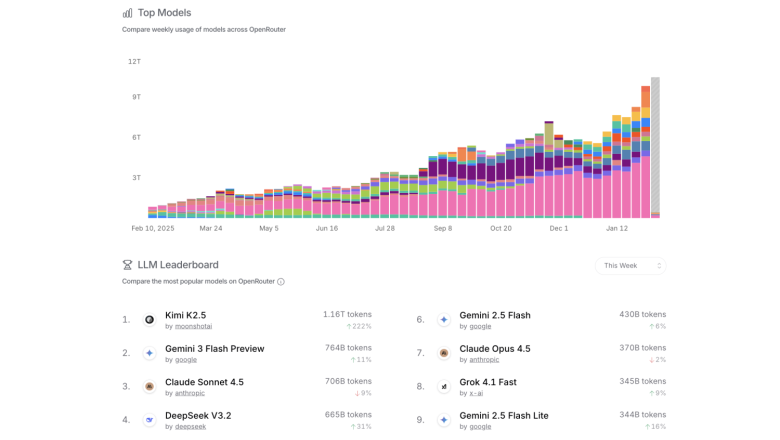780x440 pixels.
Task: Click the Claude Opus 4.5 icon
Action: 443,353
